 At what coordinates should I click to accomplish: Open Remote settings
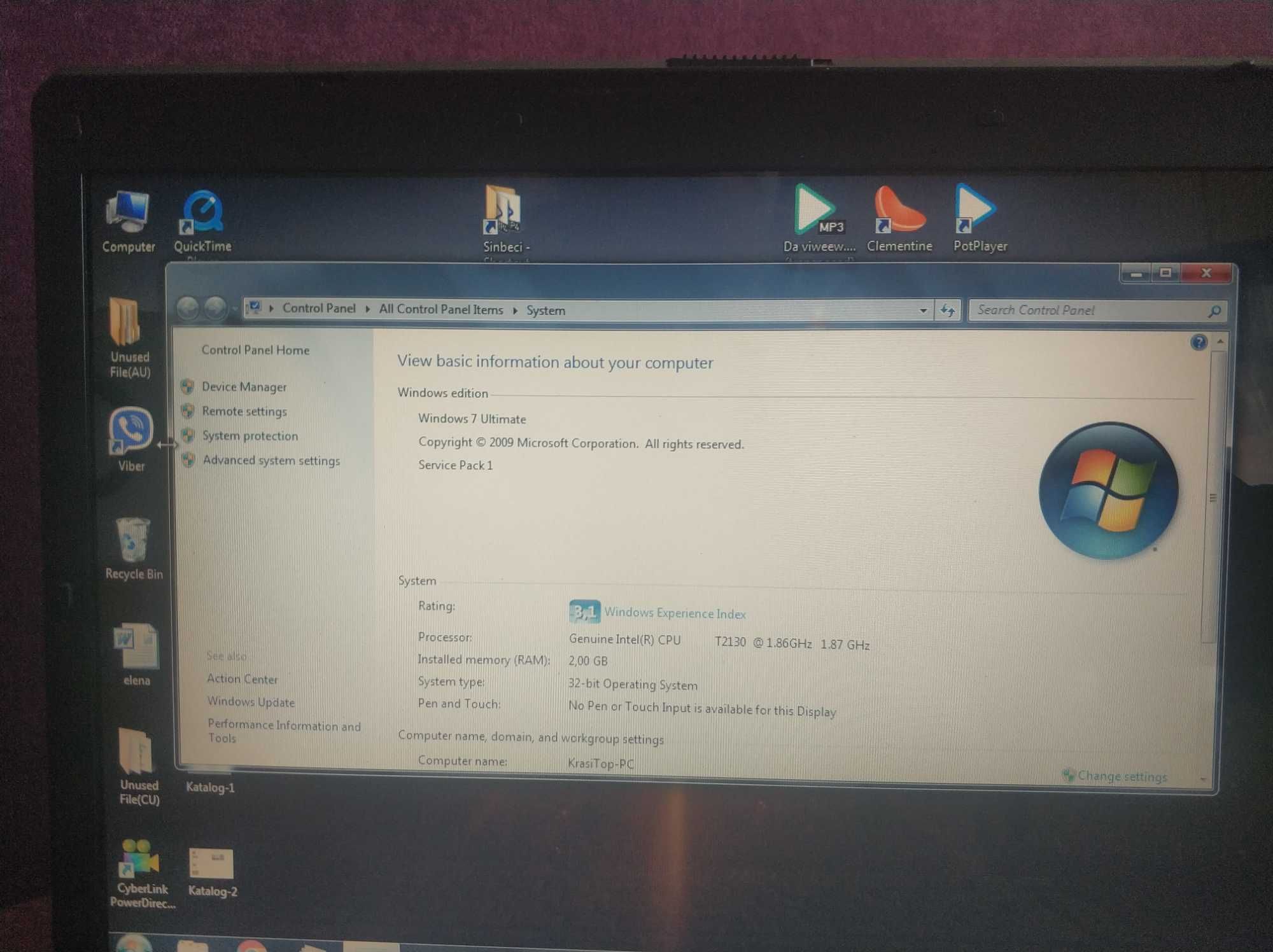pos(244,411)
